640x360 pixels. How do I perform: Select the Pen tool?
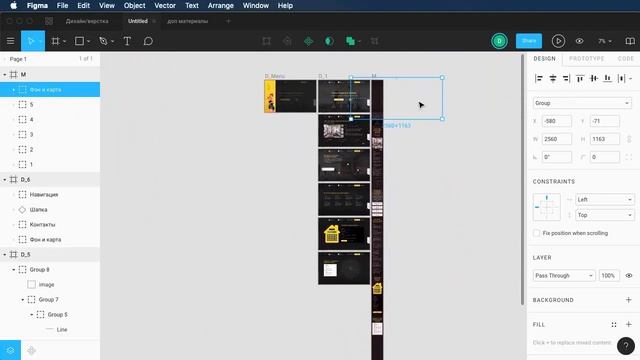point(103,41)
